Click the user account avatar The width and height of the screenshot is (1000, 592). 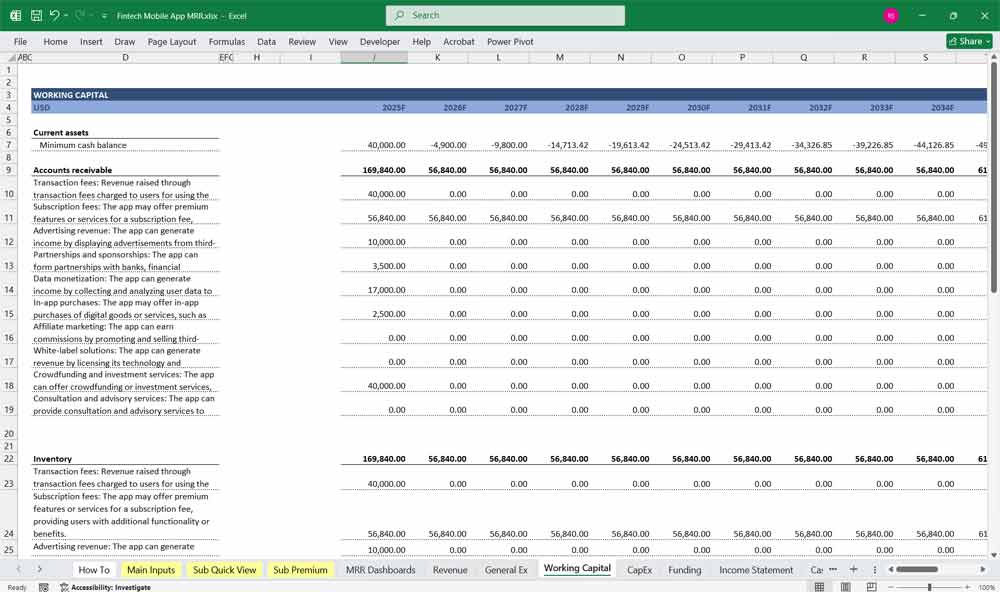(890, 16)
